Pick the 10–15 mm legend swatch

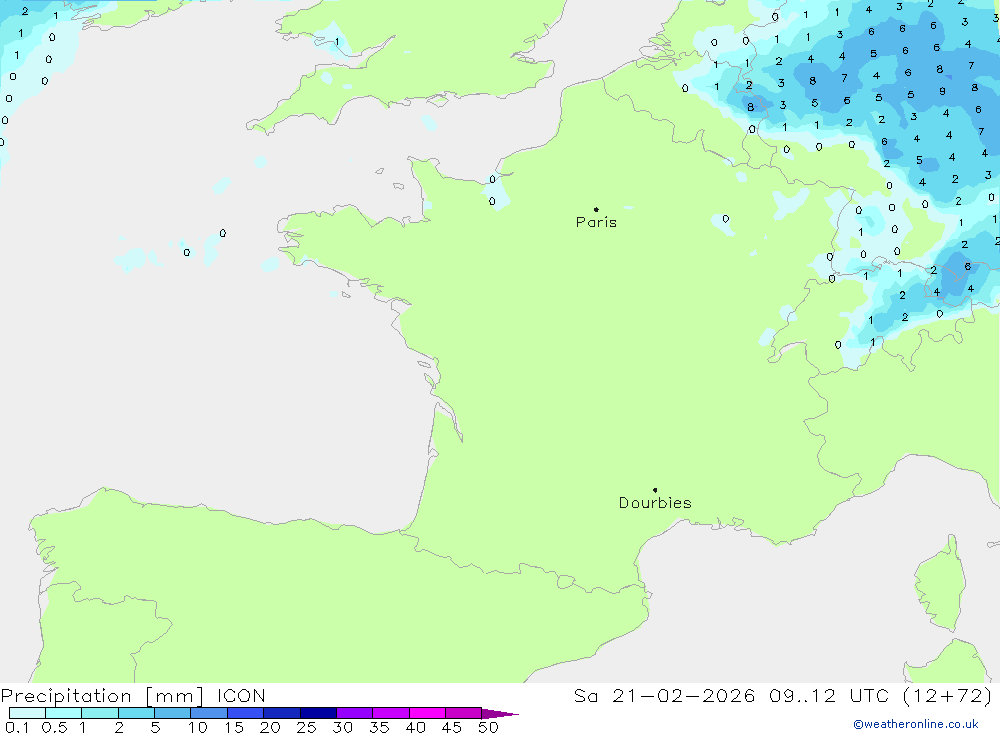(209, 713)
